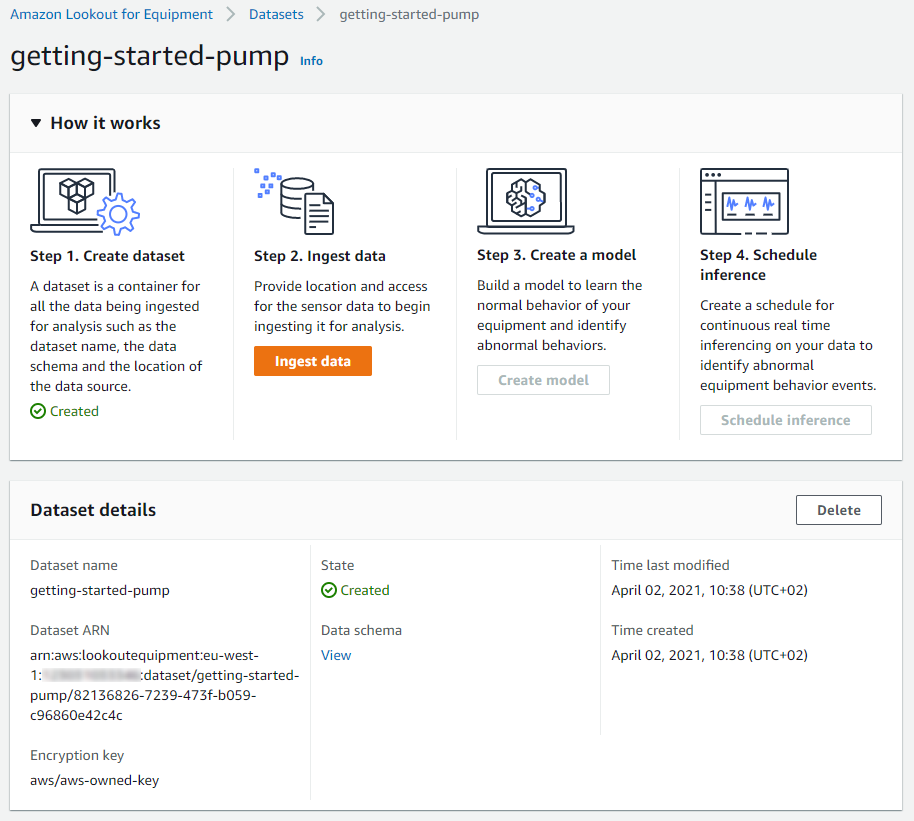Click the large getting-started-pump page title

click(x=150, y=57)
